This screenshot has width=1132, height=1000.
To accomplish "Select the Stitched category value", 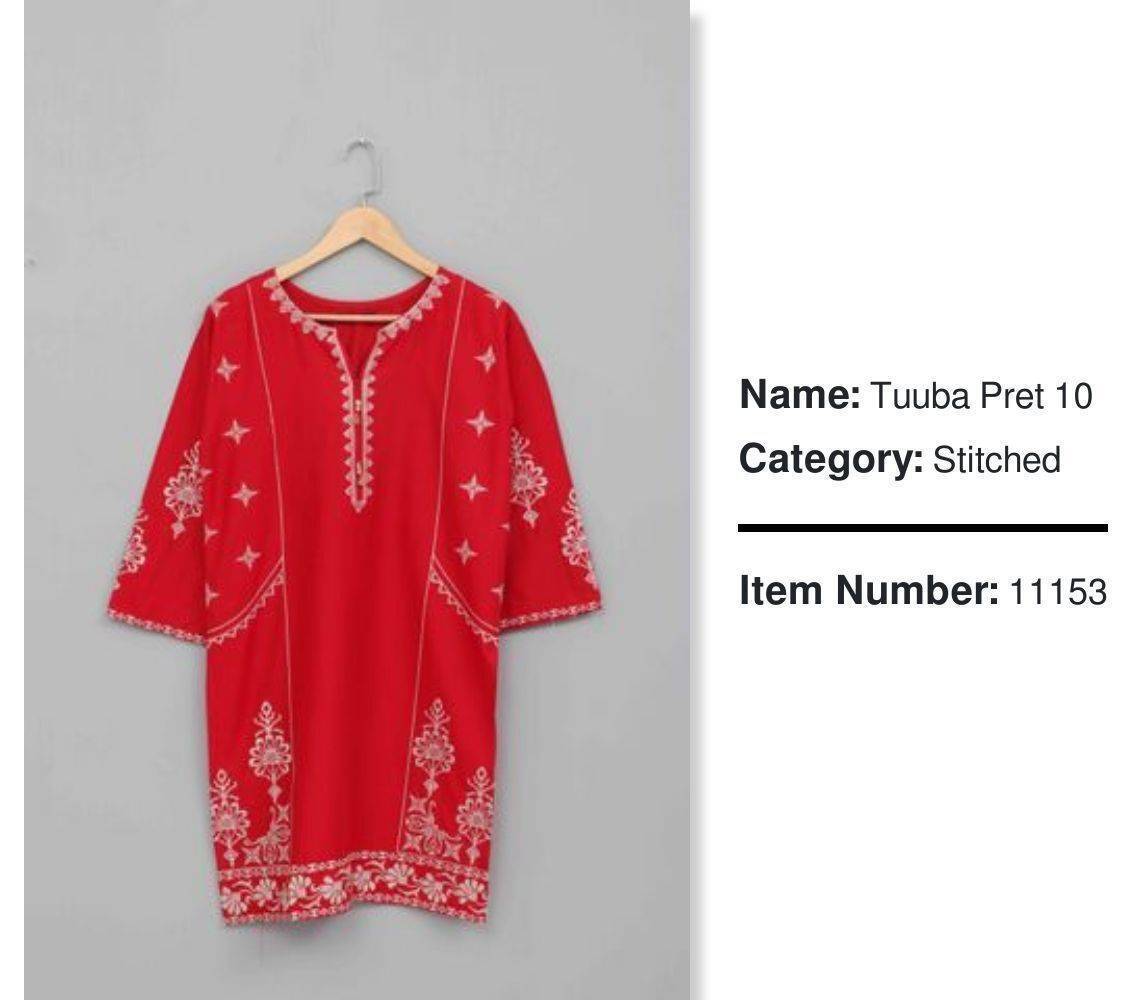I will click(x=996, y=460).
